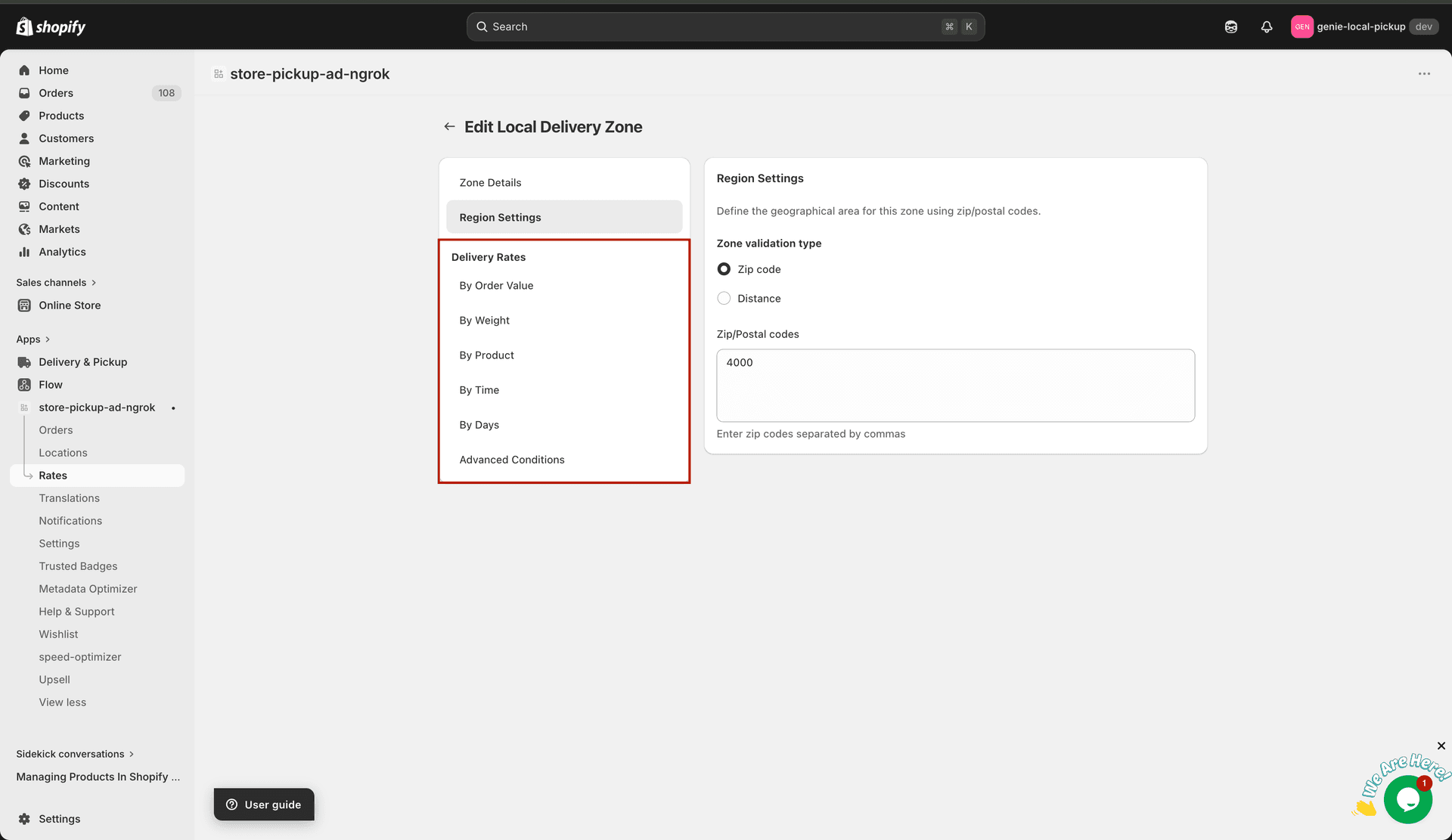The height and width of the screenshot is (840, 1452).
Task: Select By Days rates
Action: click(564, 425)
